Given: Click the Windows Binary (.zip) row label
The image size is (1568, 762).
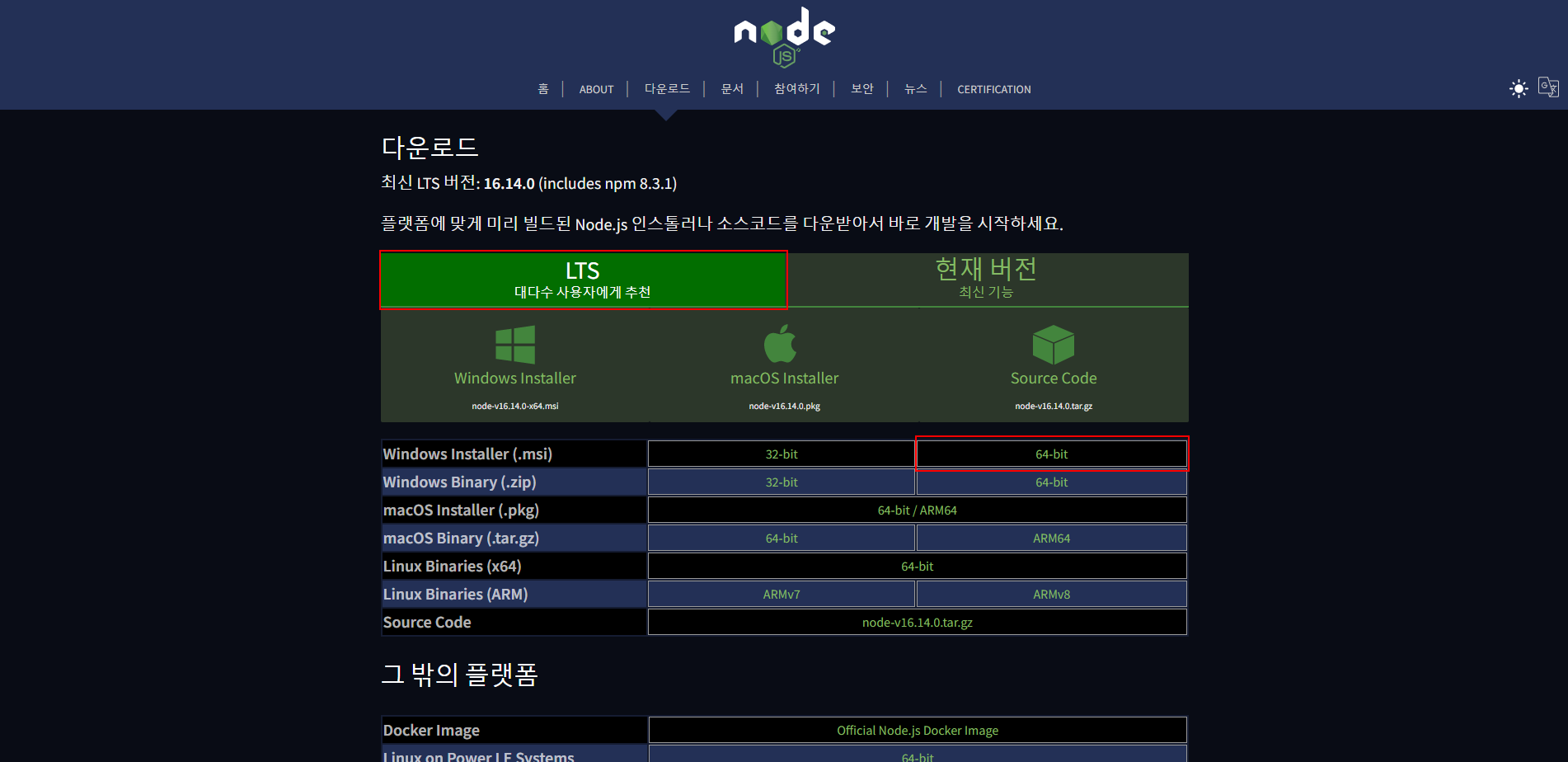Looking at the screenshot, I should [459, 482].
